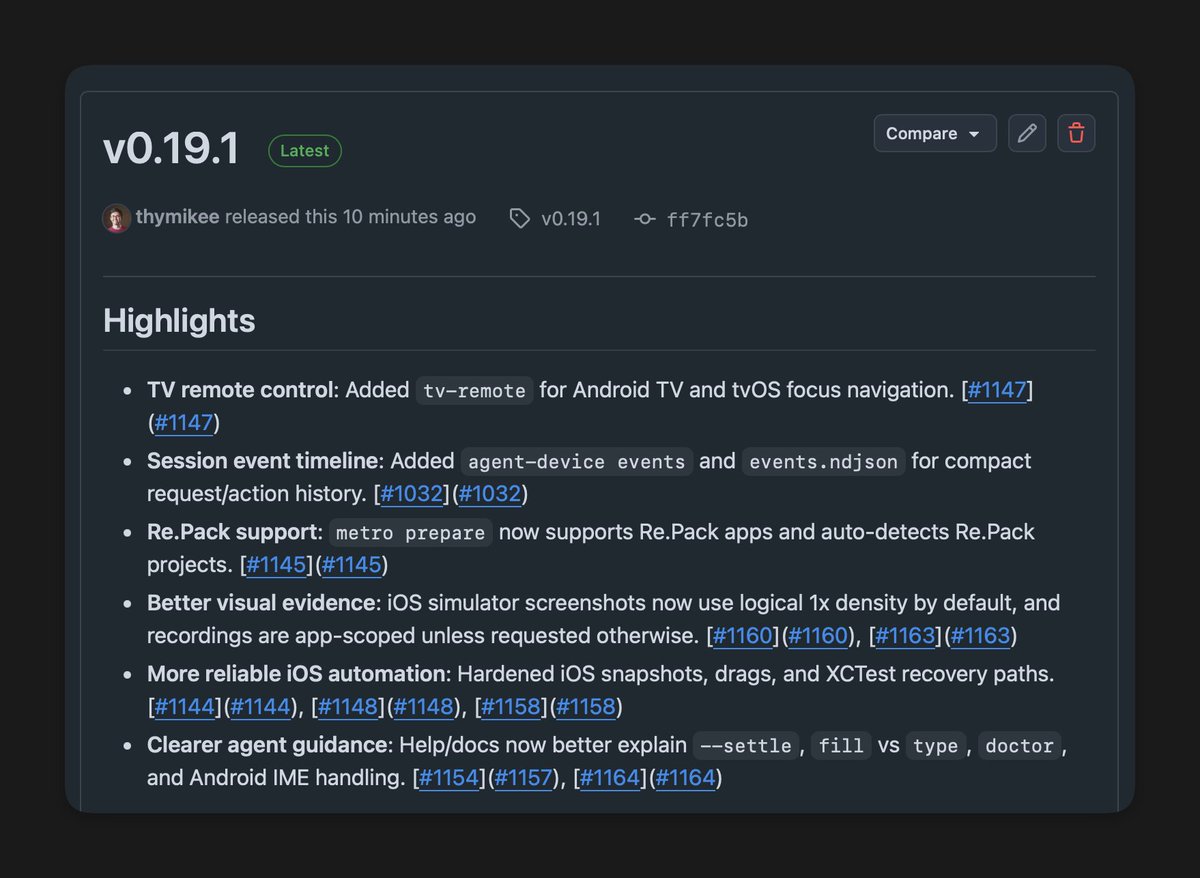The height and width of the screenshot is (878, 1200).
Task: Edit release with the pencil icon
Action: (x=1027, y=133)
